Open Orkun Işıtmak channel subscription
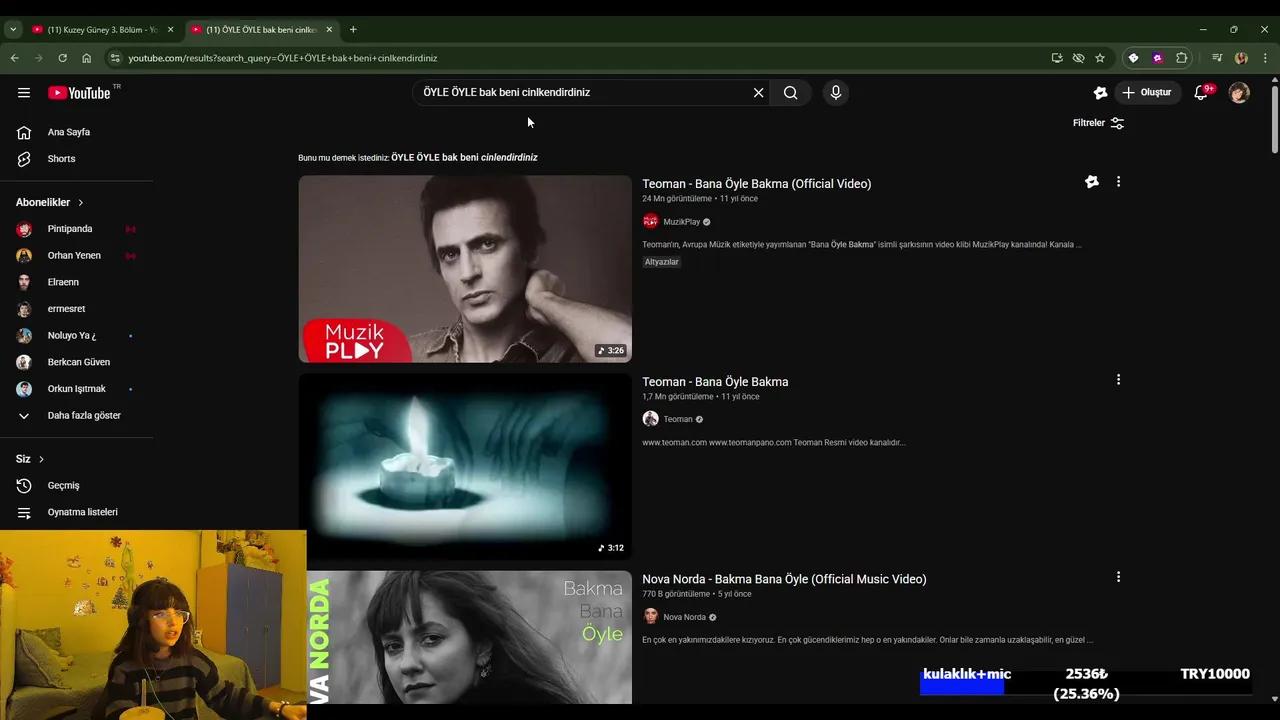 coord(76,388)
